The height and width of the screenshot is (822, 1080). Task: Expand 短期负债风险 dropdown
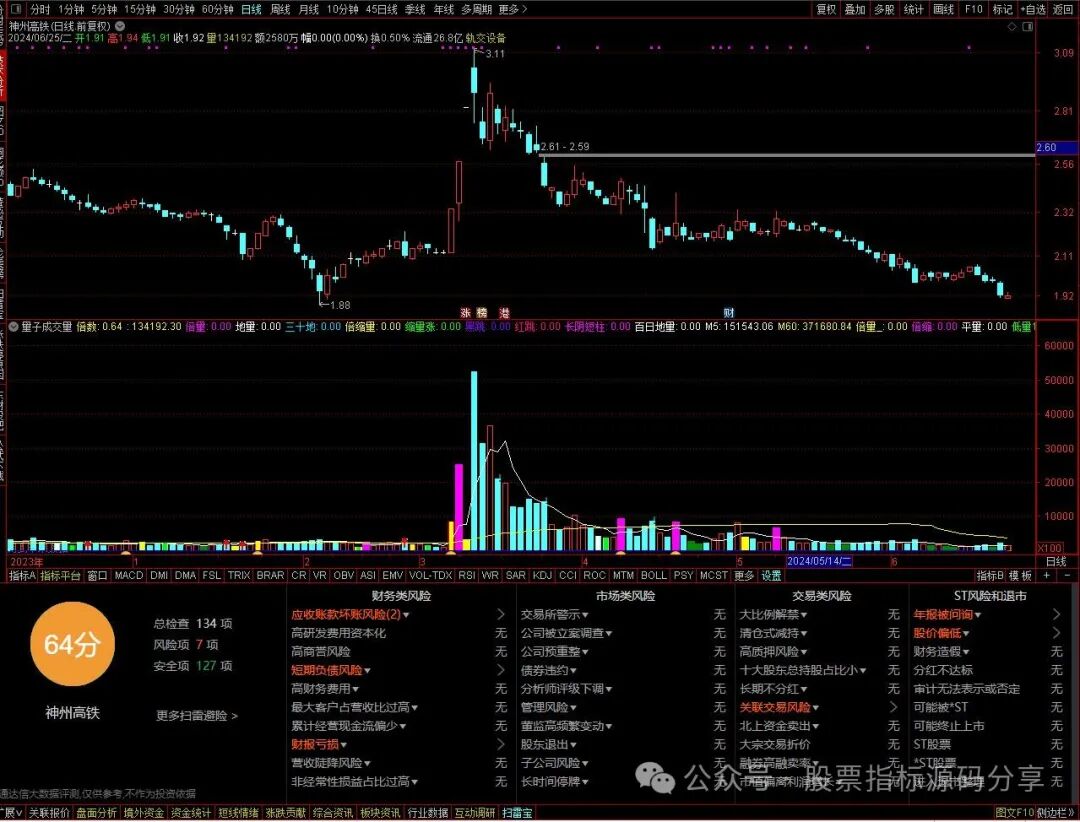click(x=367, y=670)
